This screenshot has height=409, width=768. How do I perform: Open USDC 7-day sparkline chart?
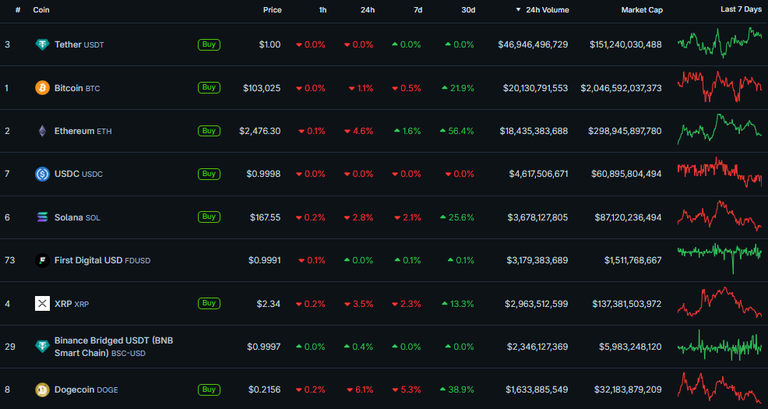tap(720, 172)
